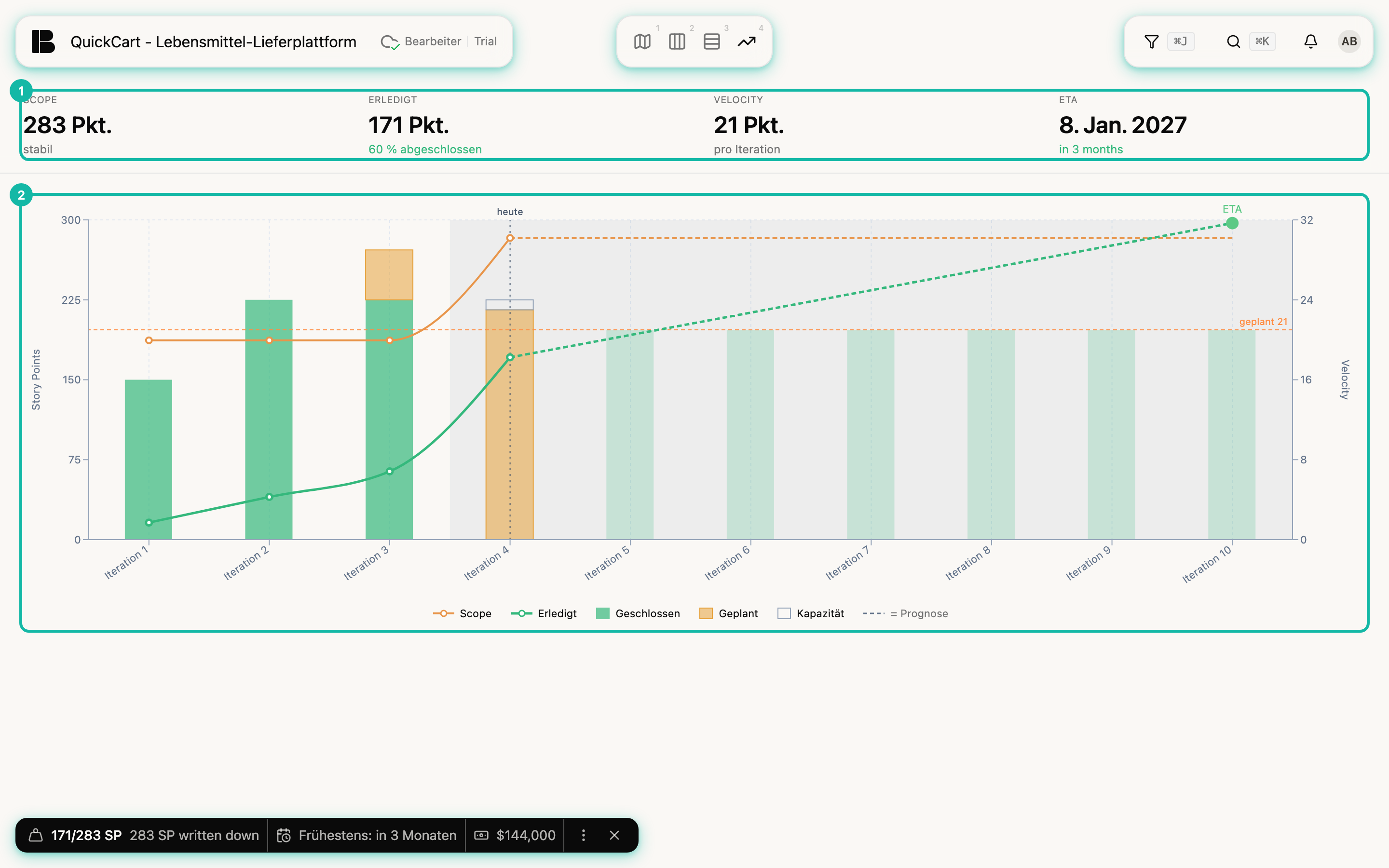
Task: Click the ⌘J filter shortcut badge
Action: pyautogui.click(x=1181, y=41)
